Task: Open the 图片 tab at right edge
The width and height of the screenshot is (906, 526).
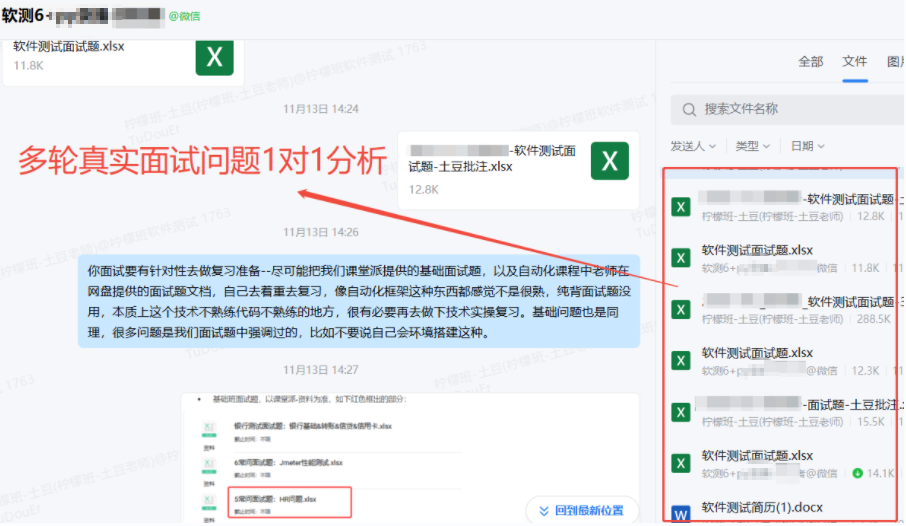Action: [x=895, y=62]
